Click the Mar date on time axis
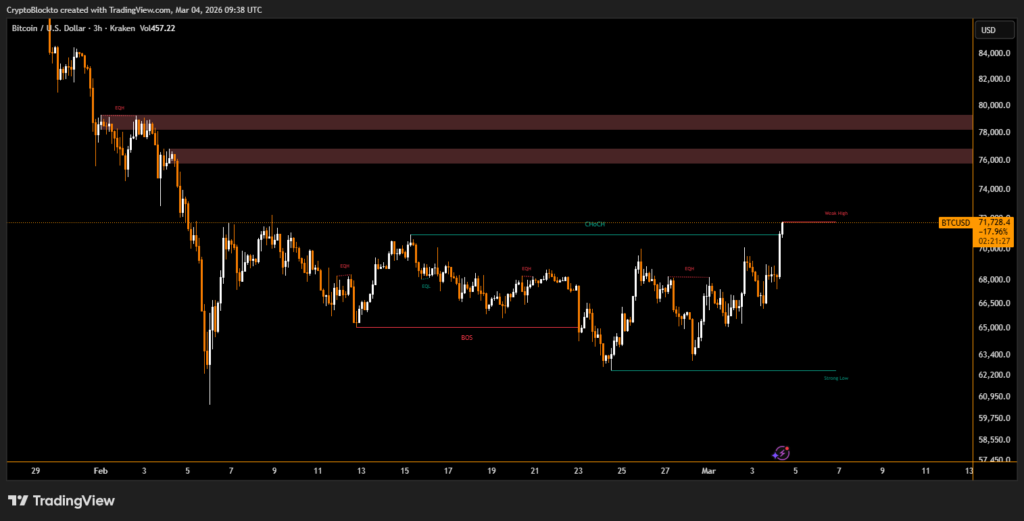This screenshot has height=521, width=1024. click(708, 469)
